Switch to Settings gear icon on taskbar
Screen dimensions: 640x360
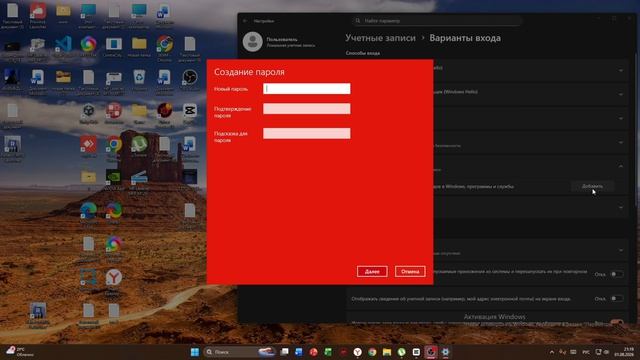pos(445,352)
